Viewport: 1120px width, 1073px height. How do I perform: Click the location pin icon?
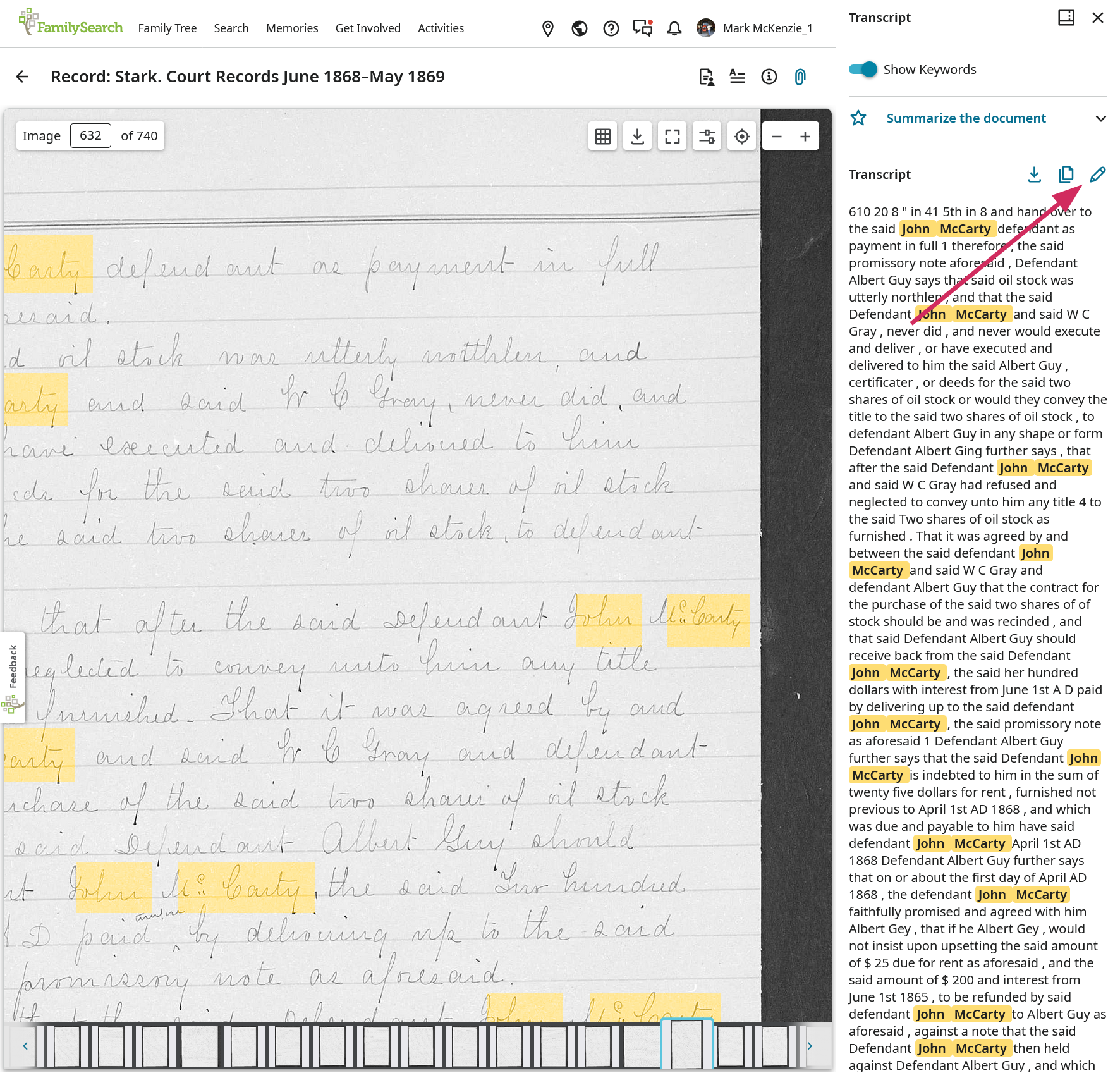[548, 28]
